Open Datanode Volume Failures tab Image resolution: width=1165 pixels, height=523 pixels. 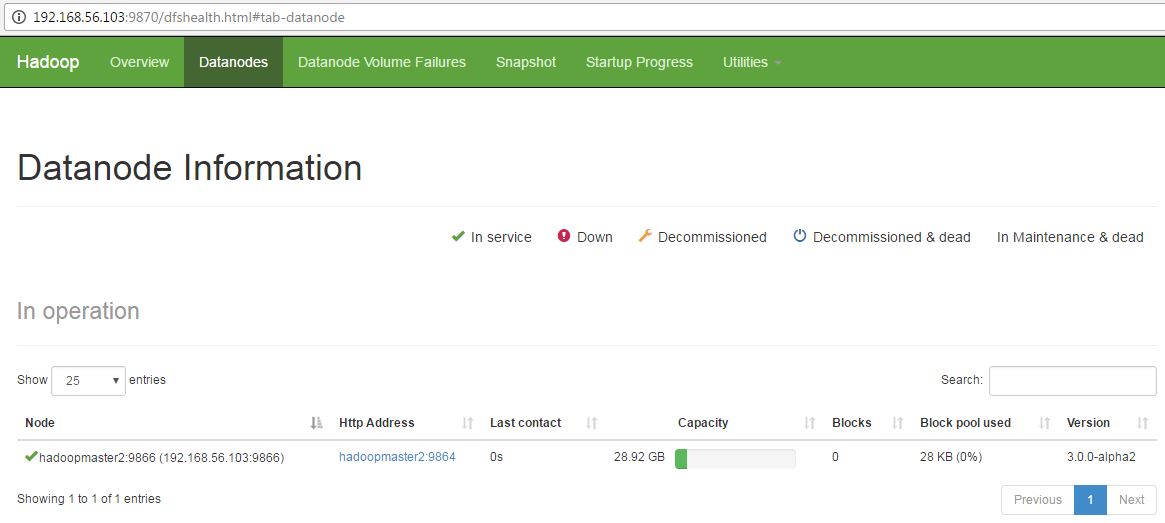coord(382,62)
